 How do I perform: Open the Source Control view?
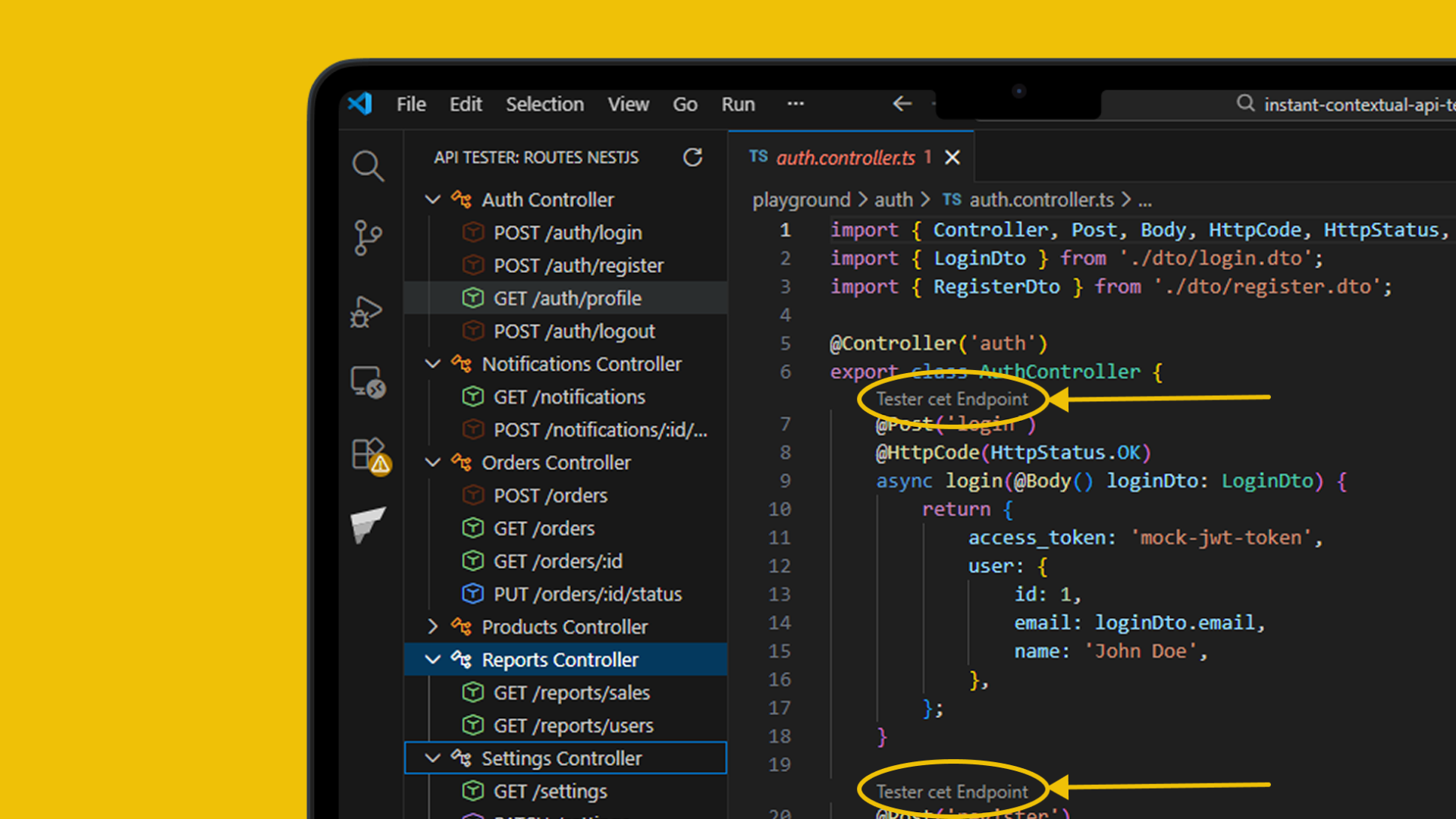(x=369, y=237)
